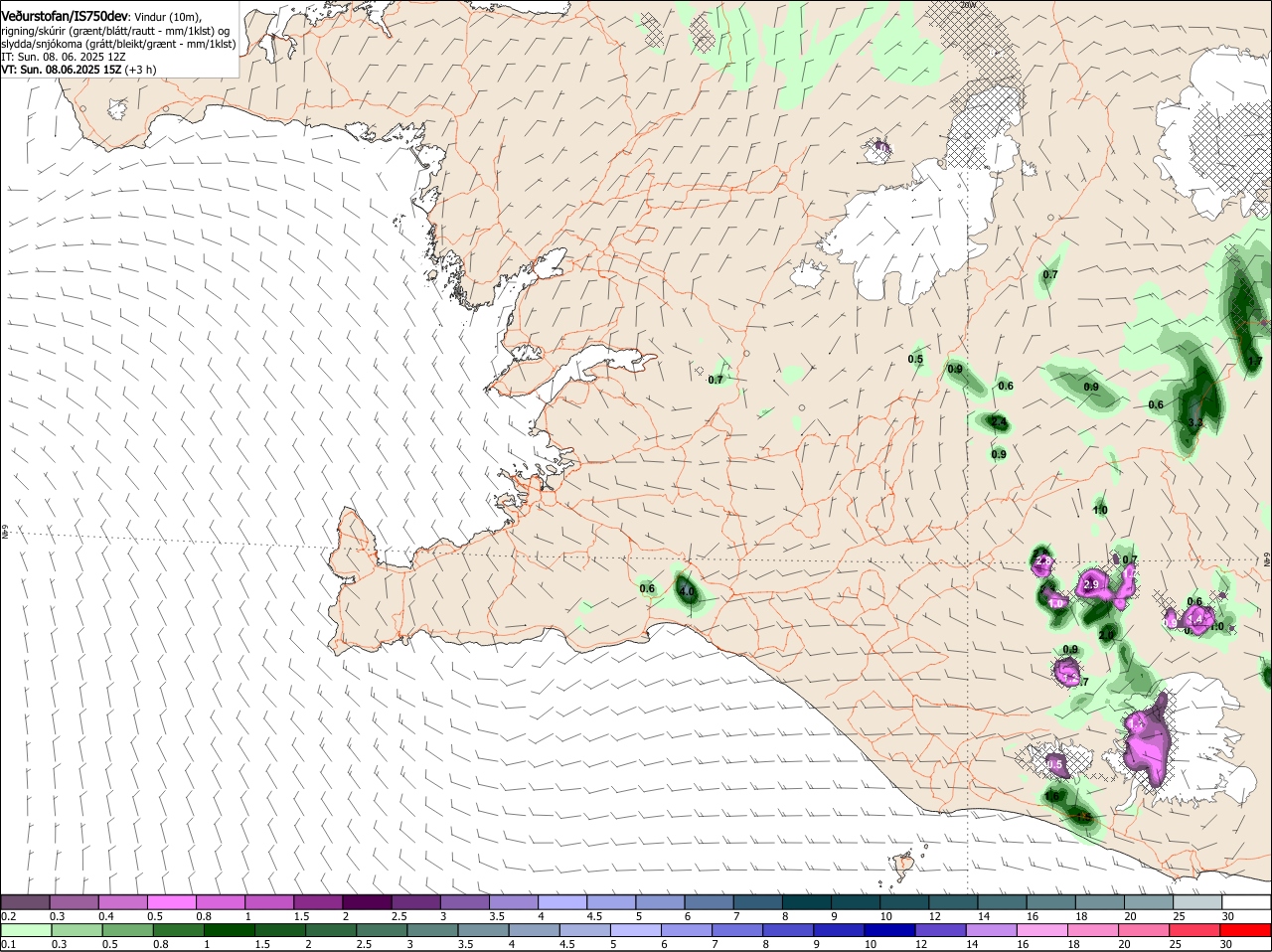Click the 2.9 value in the purple snow cell
Screen dimensions: 1272x952
pos(1090,584)
